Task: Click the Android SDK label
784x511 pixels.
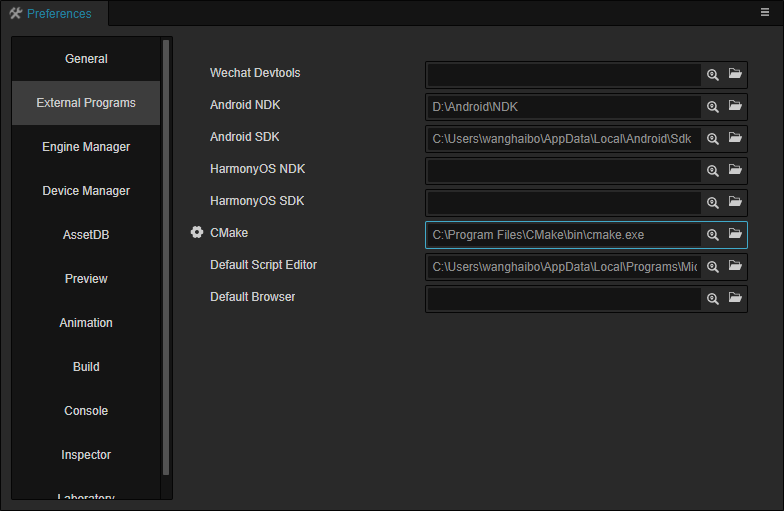Action: coord(244,137)
